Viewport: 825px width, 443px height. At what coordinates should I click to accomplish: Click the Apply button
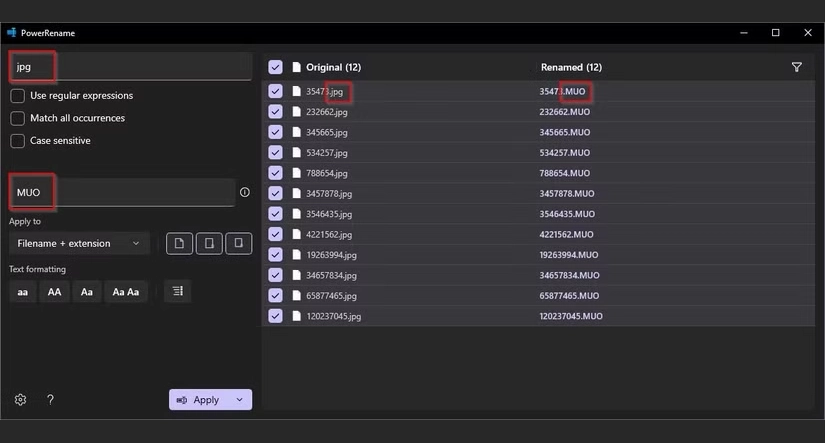pyautogui.click(x=199, y=400)
